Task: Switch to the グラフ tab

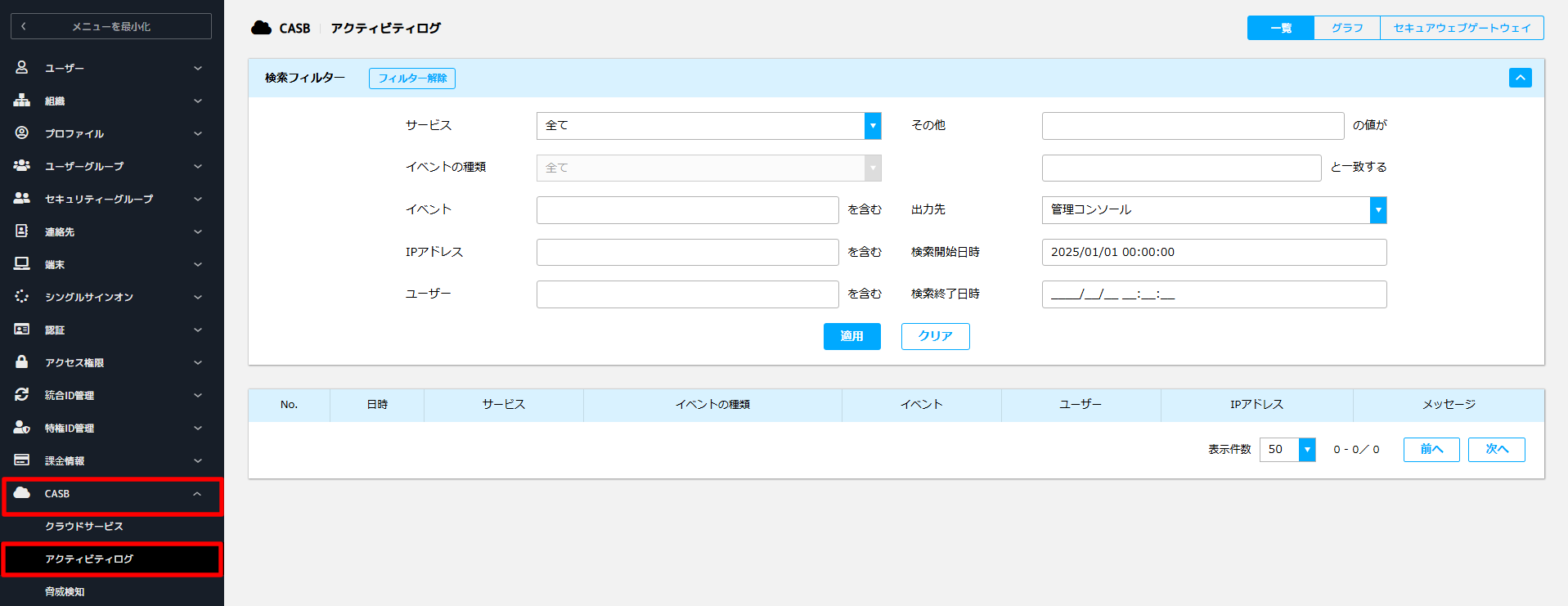Action: pos(1347,28)
